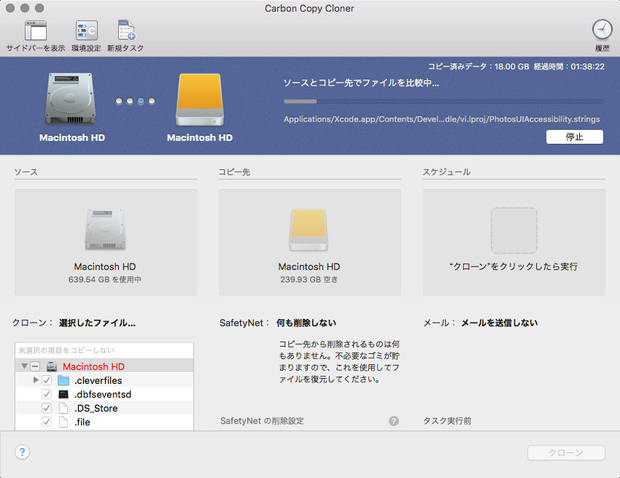Select the .DS_Store row name
This screenshot has width=620, height=478.
click(96, 408)
